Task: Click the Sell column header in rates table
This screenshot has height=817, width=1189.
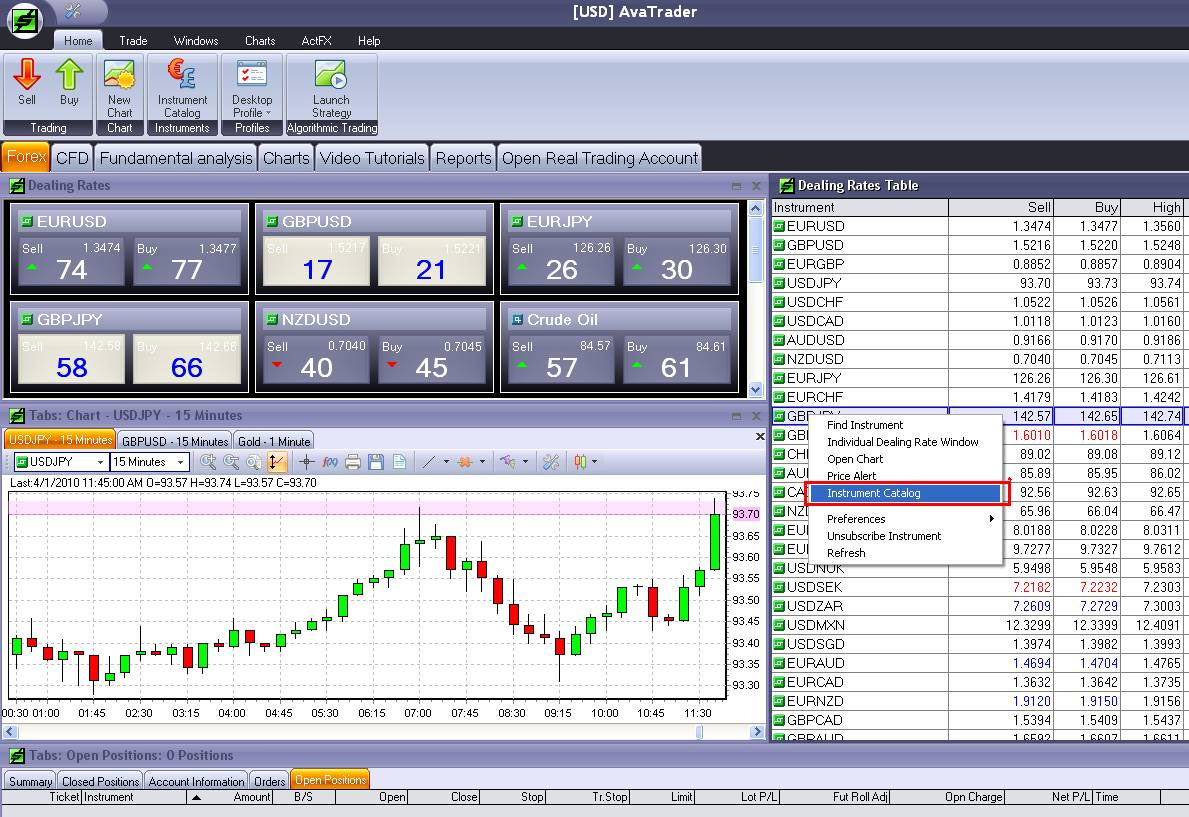Action: (x=1001, y=207)
